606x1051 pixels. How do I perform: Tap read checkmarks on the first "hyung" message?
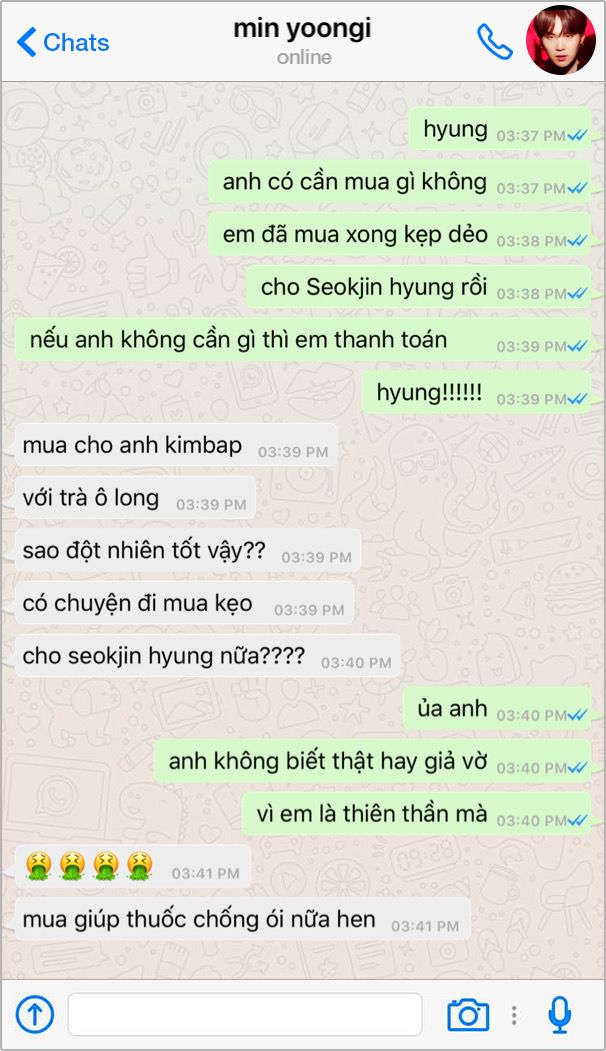[x=577, y=136]
